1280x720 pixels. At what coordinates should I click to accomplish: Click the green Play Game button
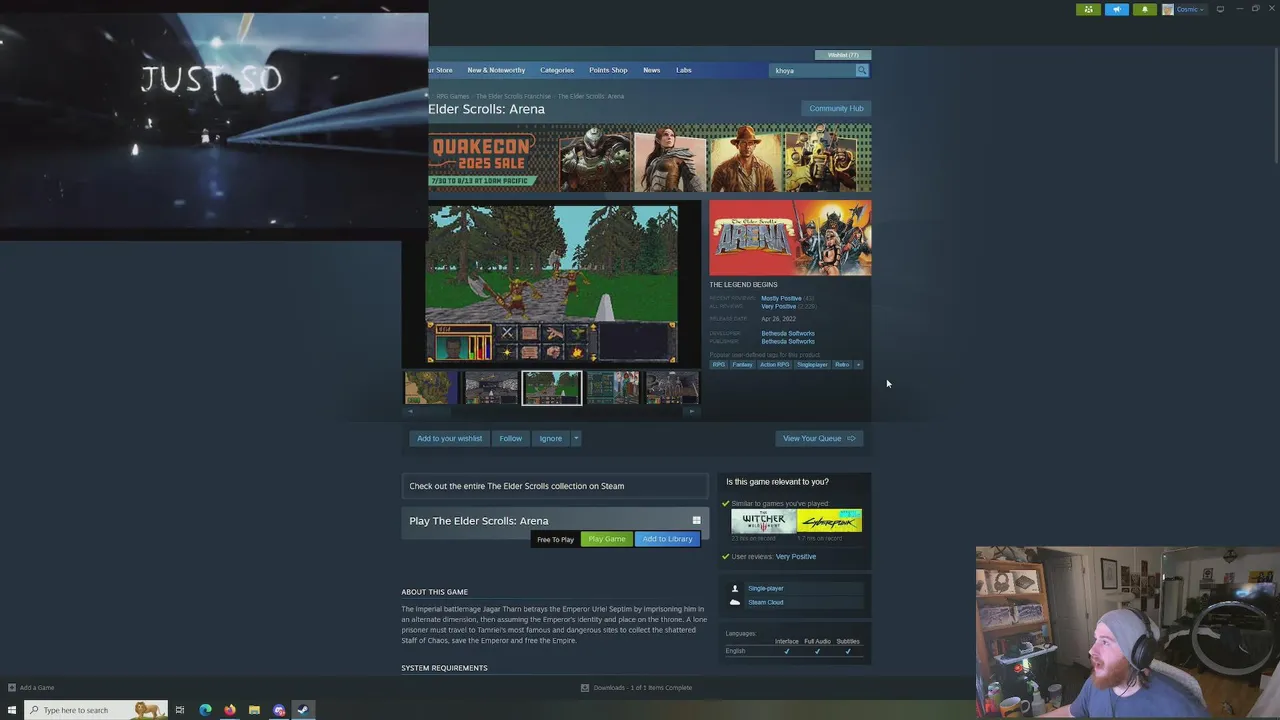tap(607, 539)
